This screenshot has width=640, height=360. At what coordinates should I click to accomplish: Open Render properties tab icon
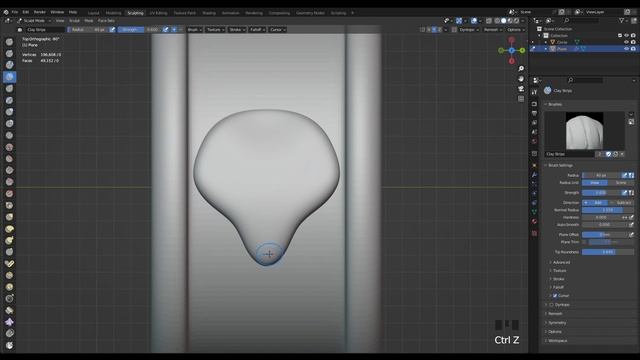[534, 104]
